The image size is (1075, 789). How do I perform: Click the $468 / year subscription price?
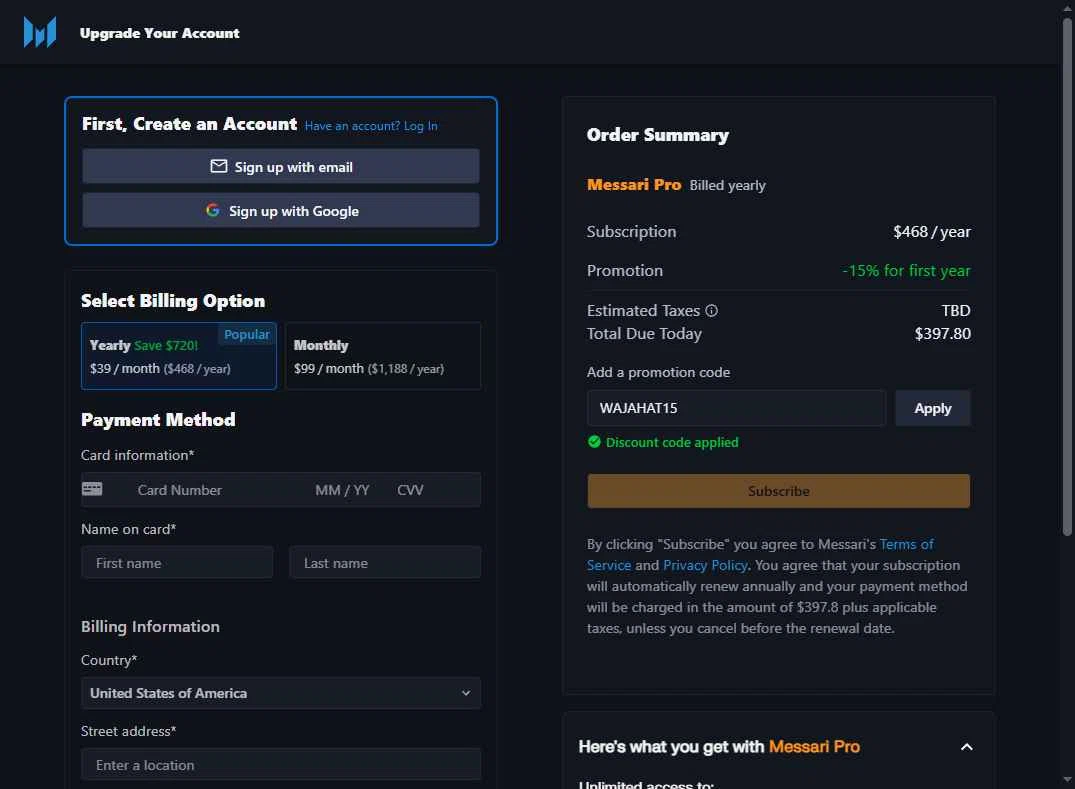[x=932, y=232]
